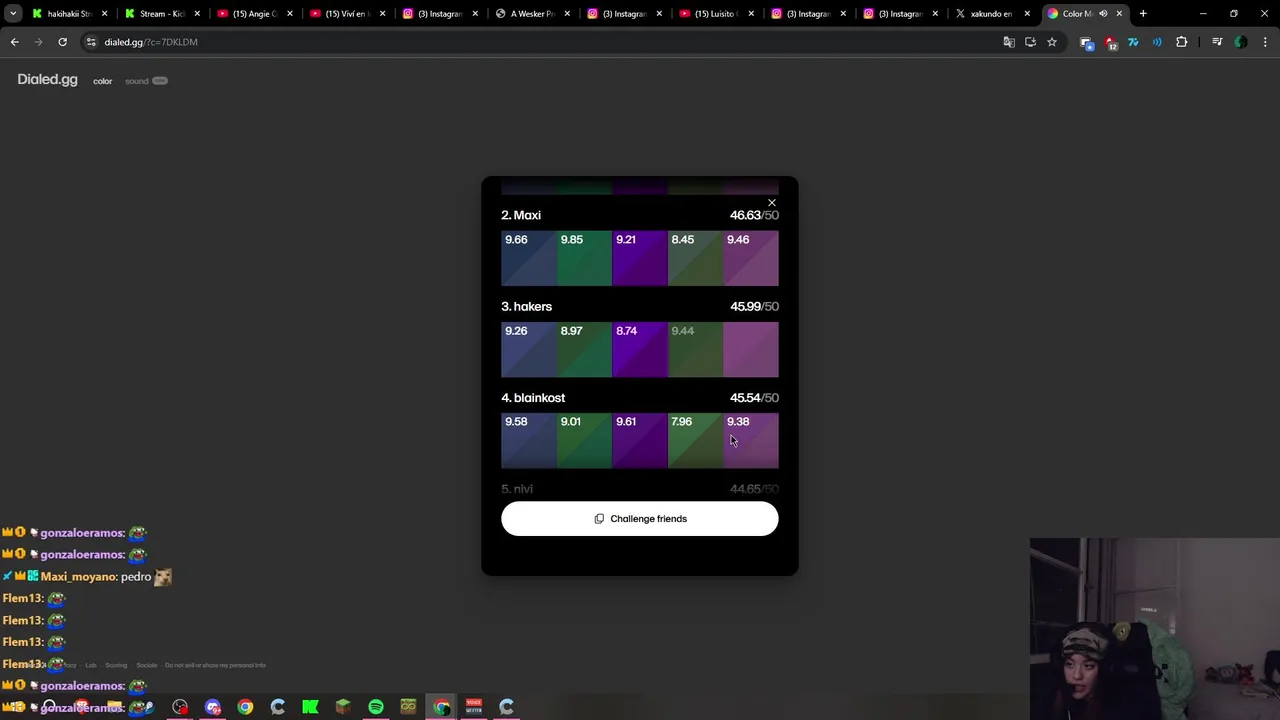Click the Dialed.gg logo
This screenshot has width=1280, height=720.
pos(47,80)
